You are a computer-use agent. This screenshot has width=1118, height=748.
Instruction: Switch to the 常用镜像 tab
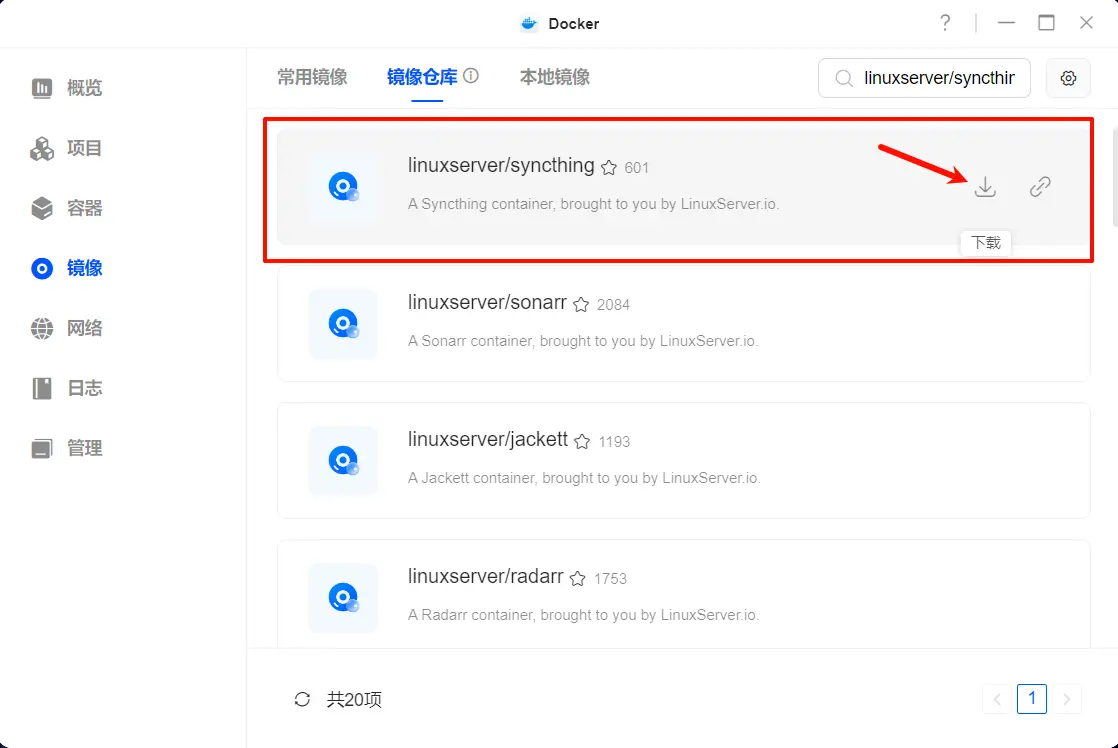[x=312, y=77]
